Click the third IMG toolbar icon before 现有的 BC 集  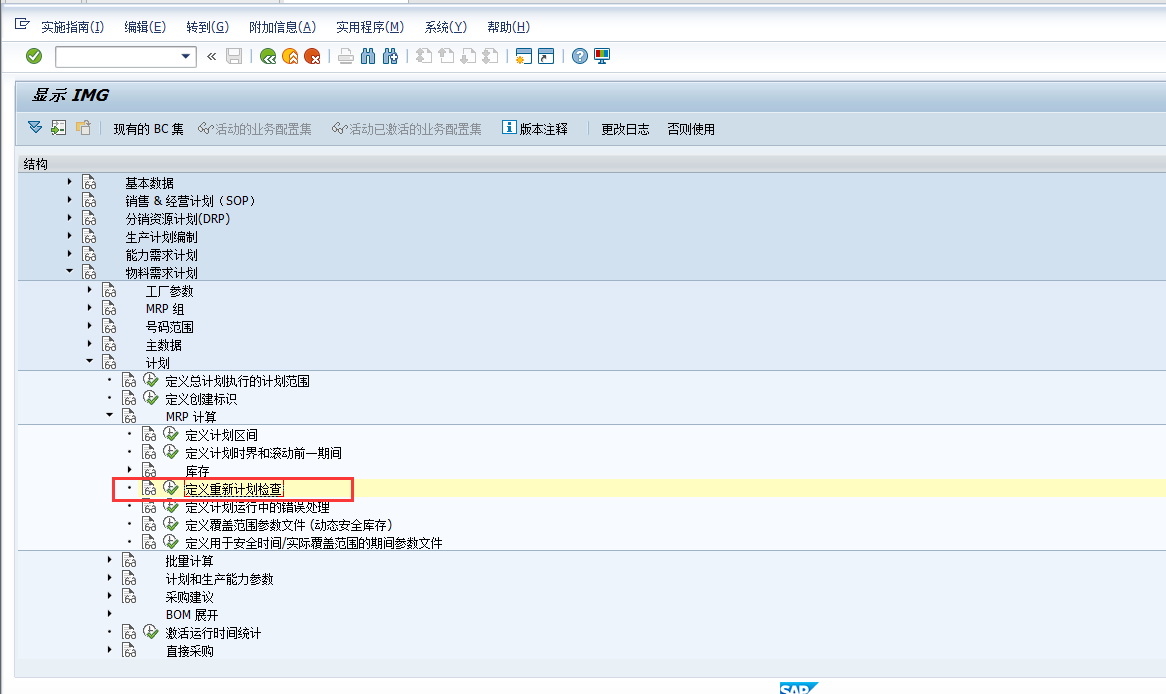coord(83,128)
